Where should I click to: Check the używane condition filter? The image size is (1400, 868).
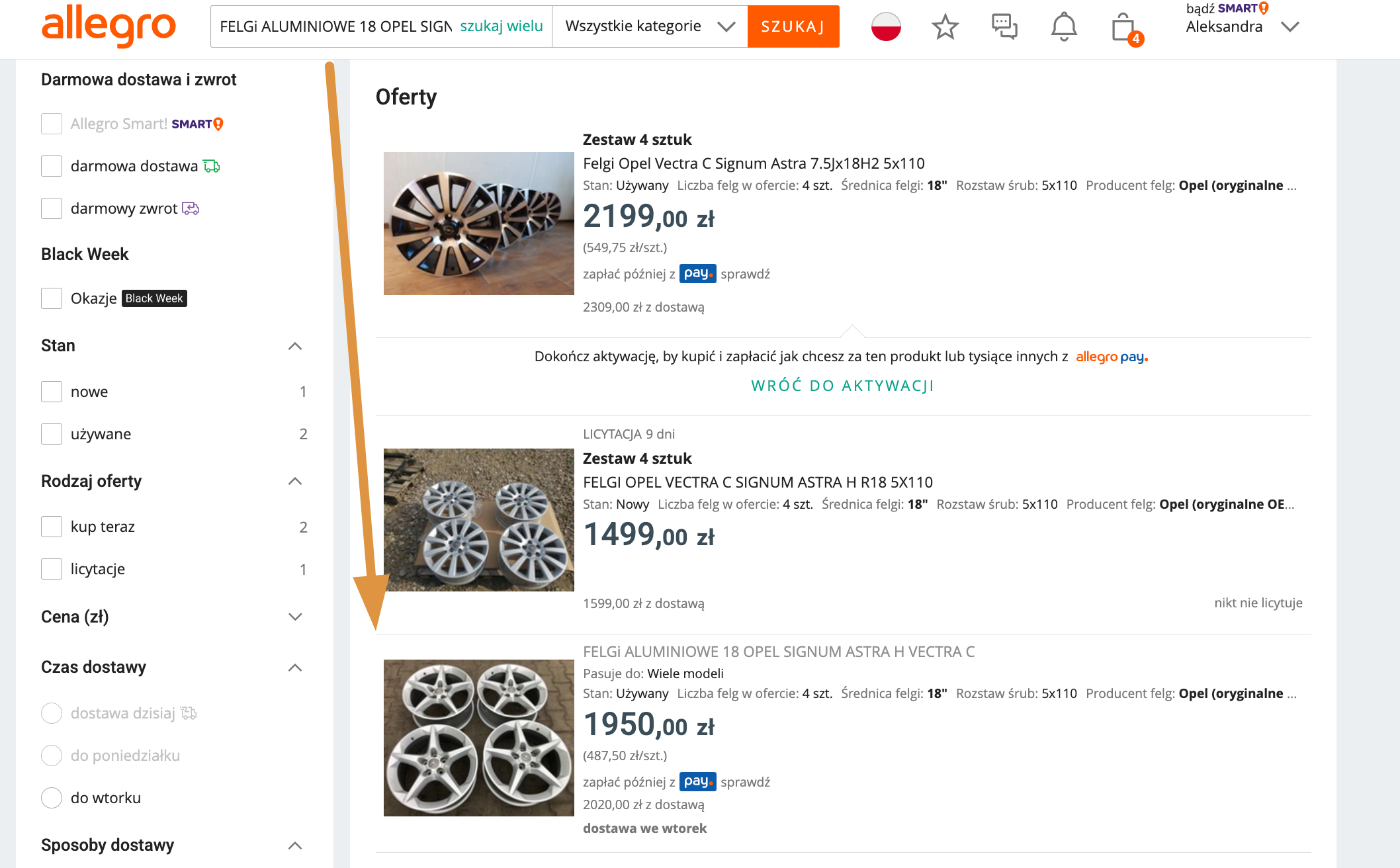click(52, 434)
